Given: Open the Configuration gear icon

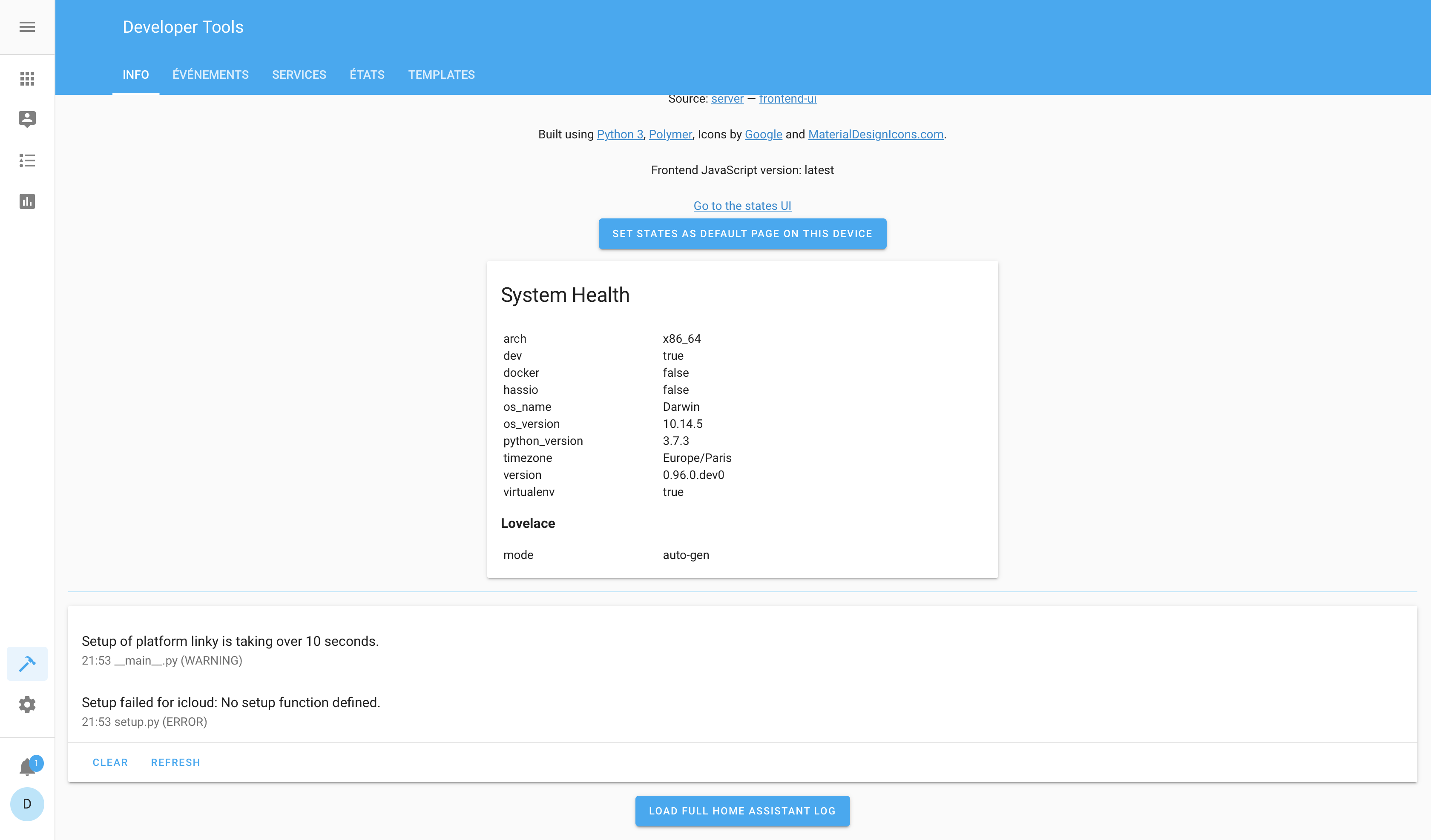Looking at the screenshot, I should pos(27,704).
